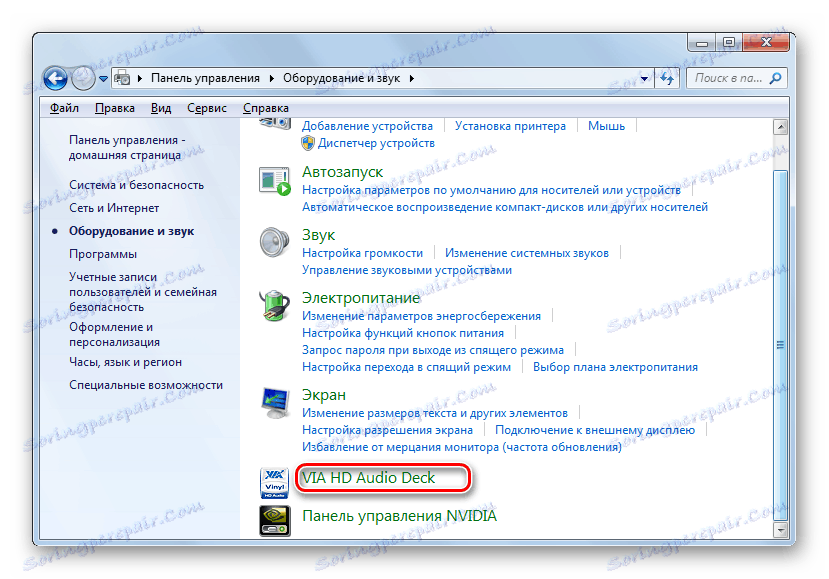
Task: Open Учетные записи пользователей и семейная безопасность
Action: click(143, 292)
